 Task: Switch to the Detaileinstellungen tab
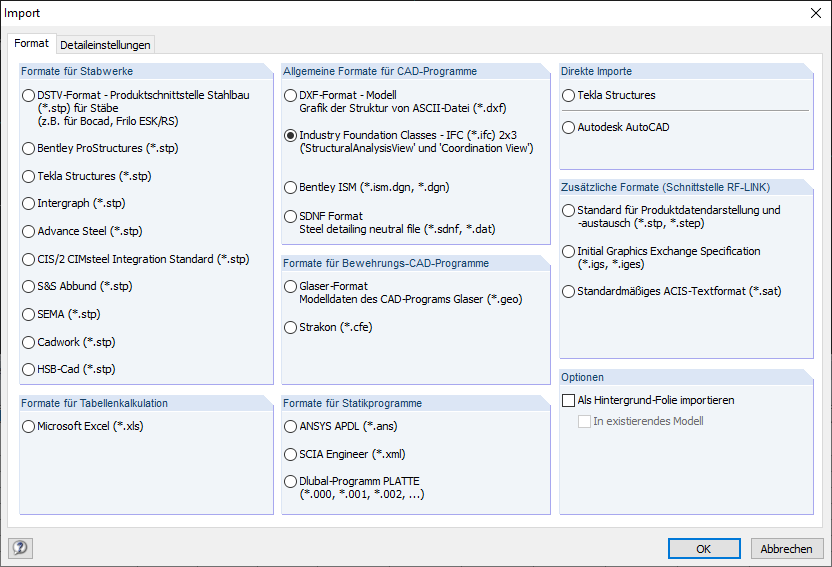[x=105, y=45]
